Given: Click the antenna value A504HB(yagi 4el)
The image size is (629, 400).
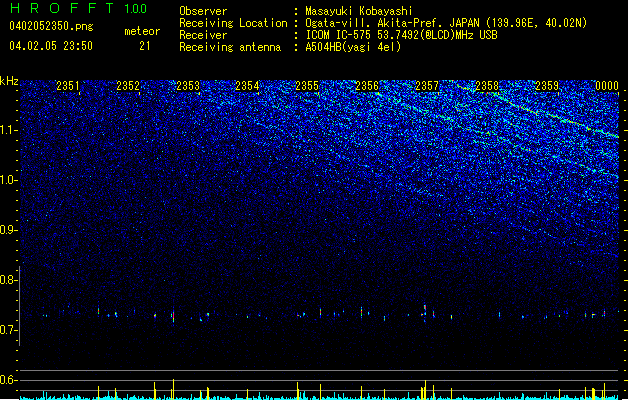Looking at the screenshot, I should pos(353,47).
